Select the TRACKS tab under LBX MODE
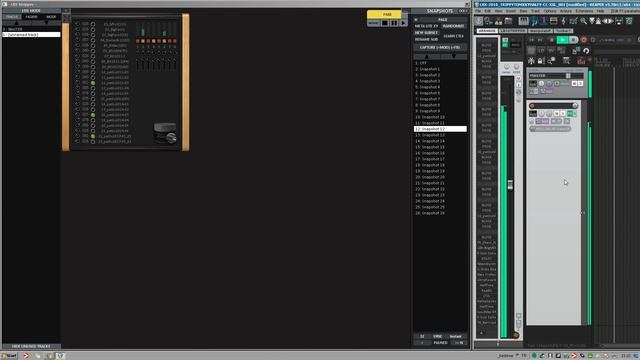Image resolution: width=640 pixels, height=360 pixels. (x=11, y=17)
